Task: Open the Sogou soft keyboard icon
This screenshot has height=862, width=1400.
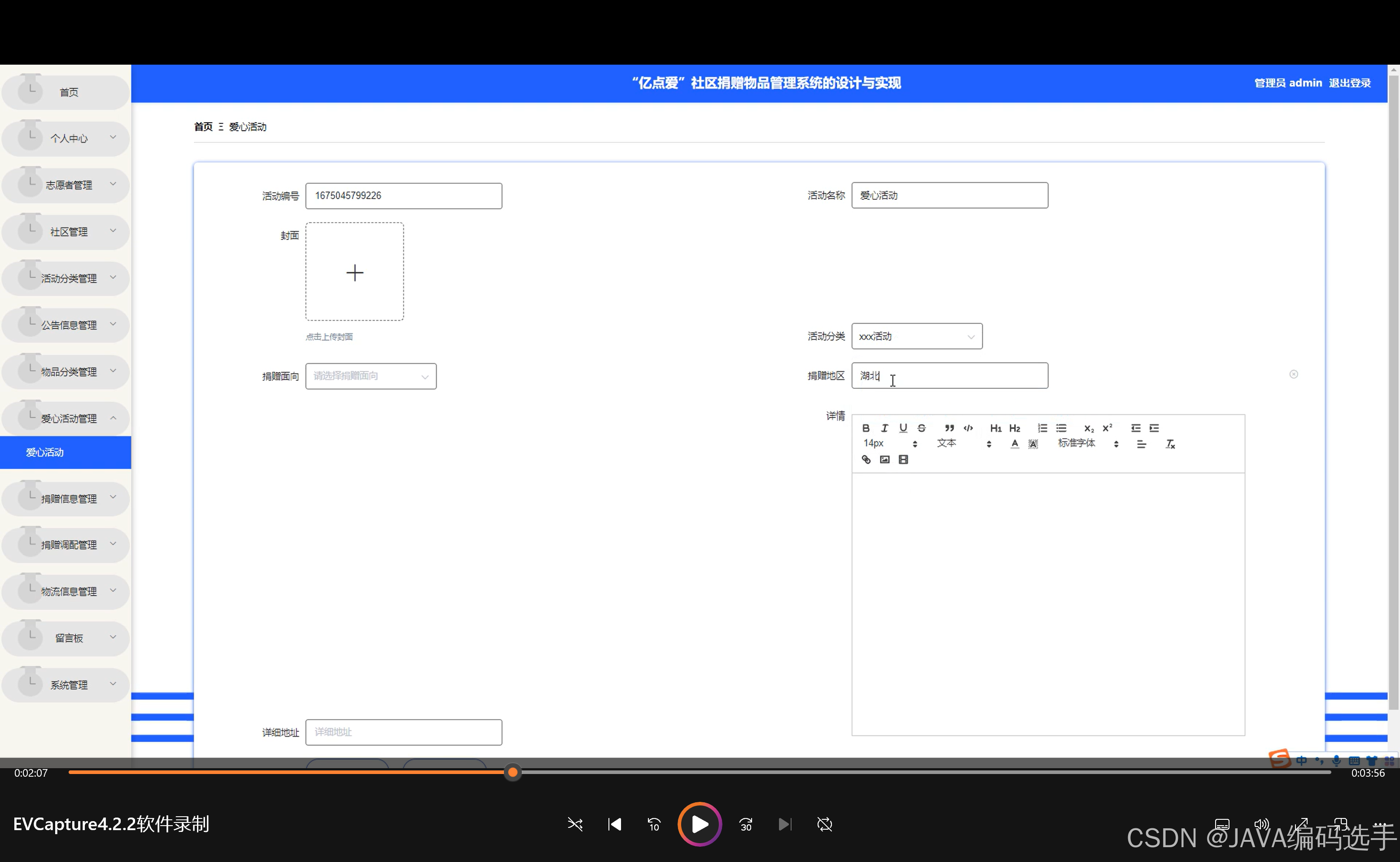Action: point(1354,761)
